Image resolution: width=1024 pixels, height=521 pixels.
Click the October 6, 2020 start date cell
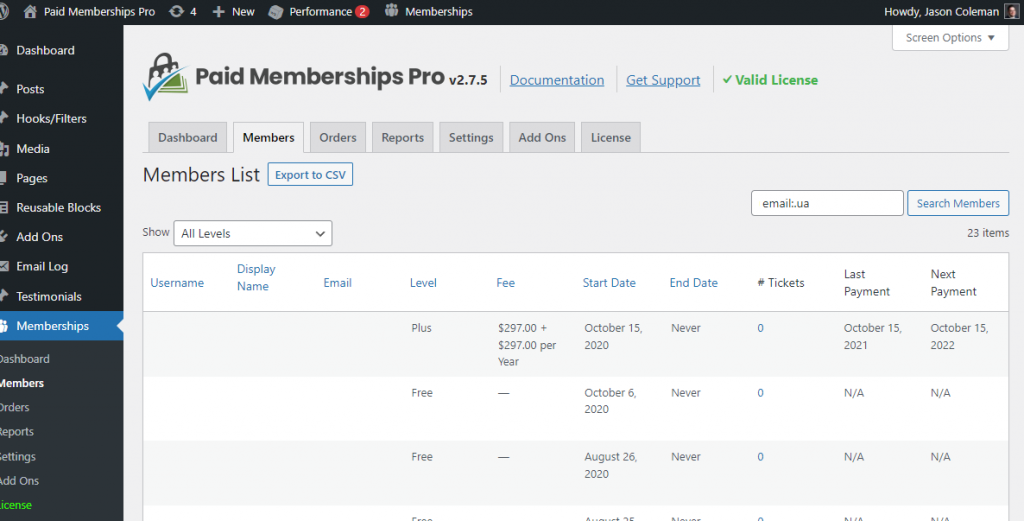point(610,401)
